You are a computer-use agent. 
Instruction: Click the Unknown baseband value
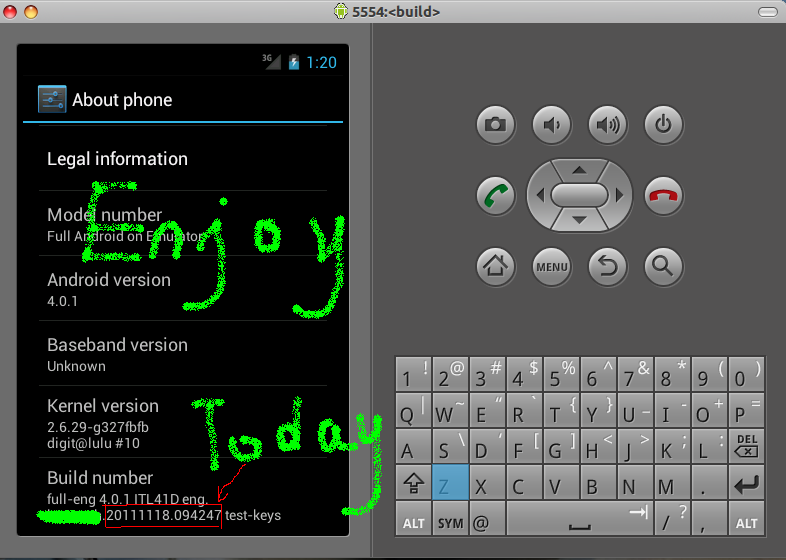76,366
